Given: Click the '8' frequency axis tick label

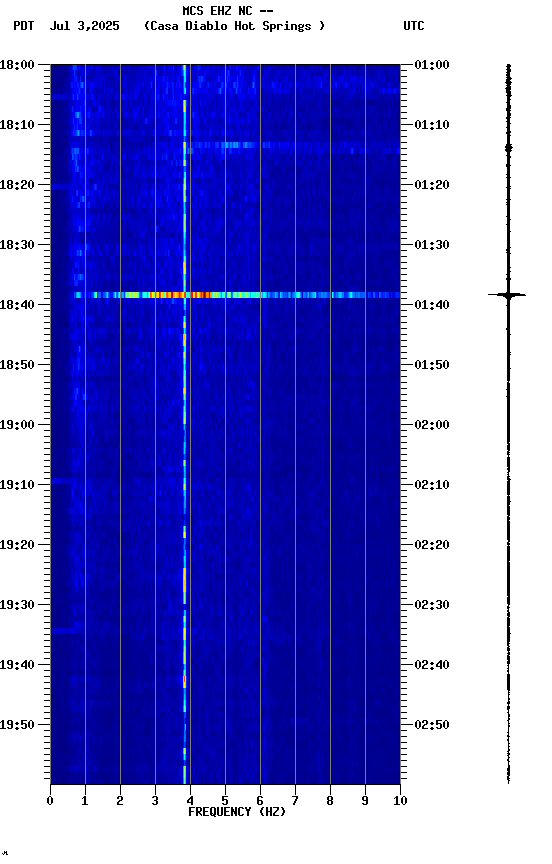Looking at the screenshot, I should (330, 801).
